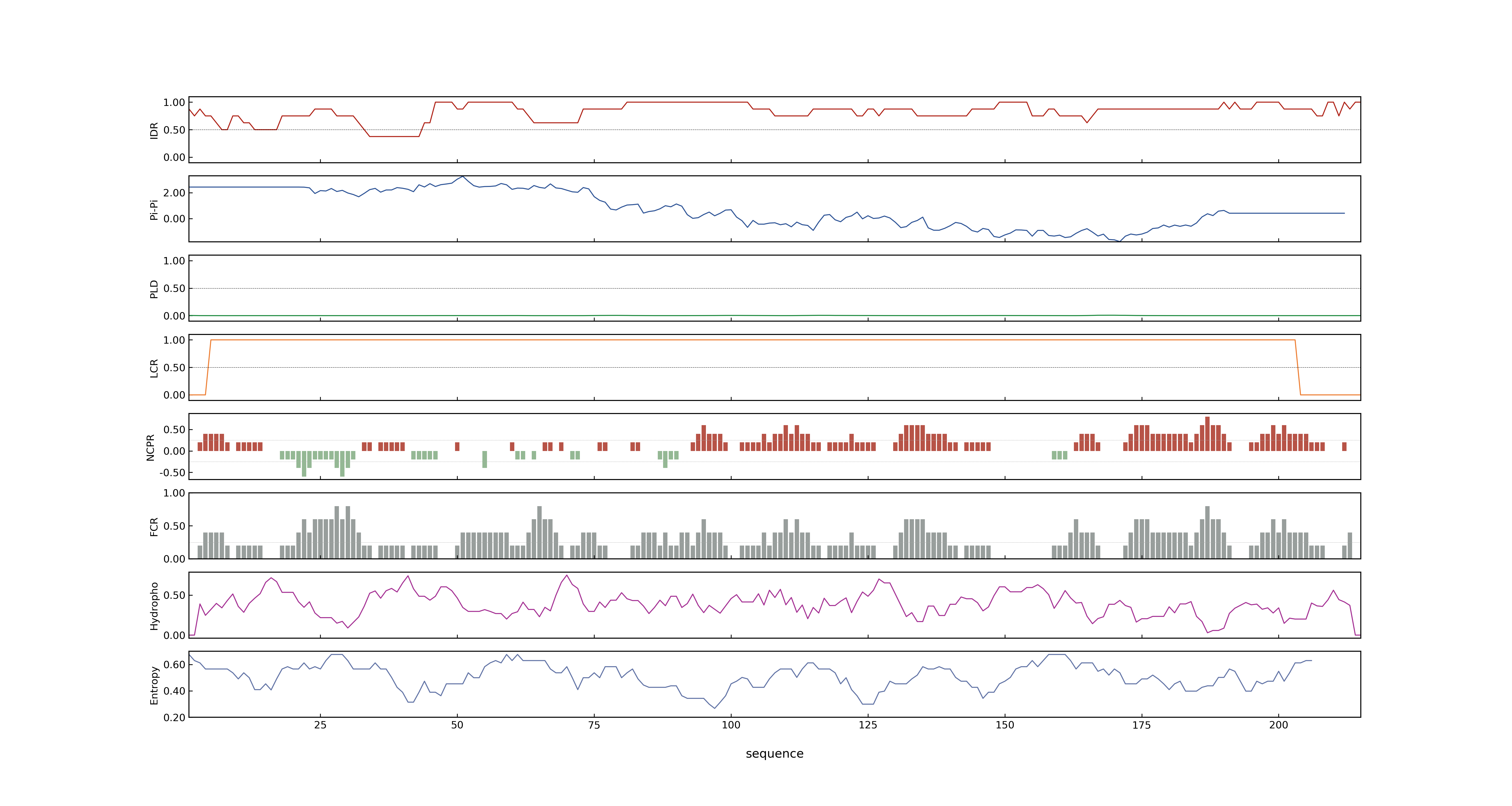
Task: Click the 1.00 tick on LCR axis
Action: click(174, 340)
